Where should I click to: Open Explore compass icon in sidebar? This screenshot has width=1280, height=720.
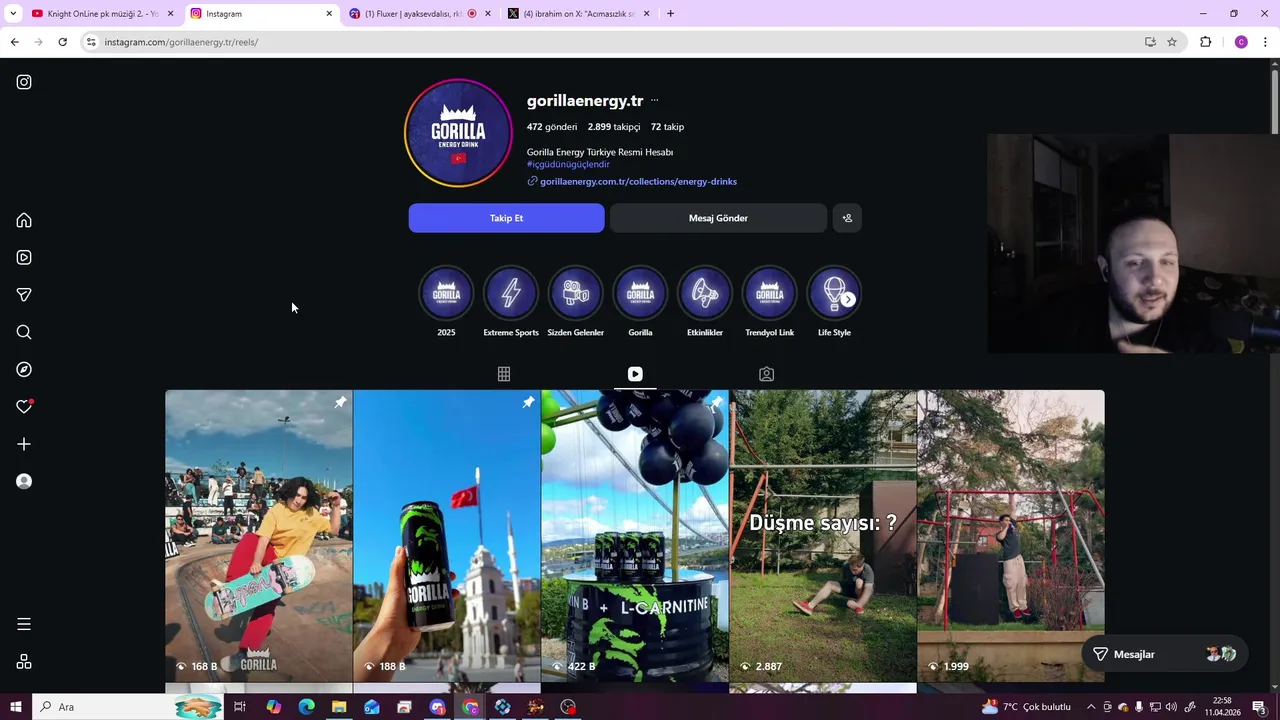pos(24,370)
